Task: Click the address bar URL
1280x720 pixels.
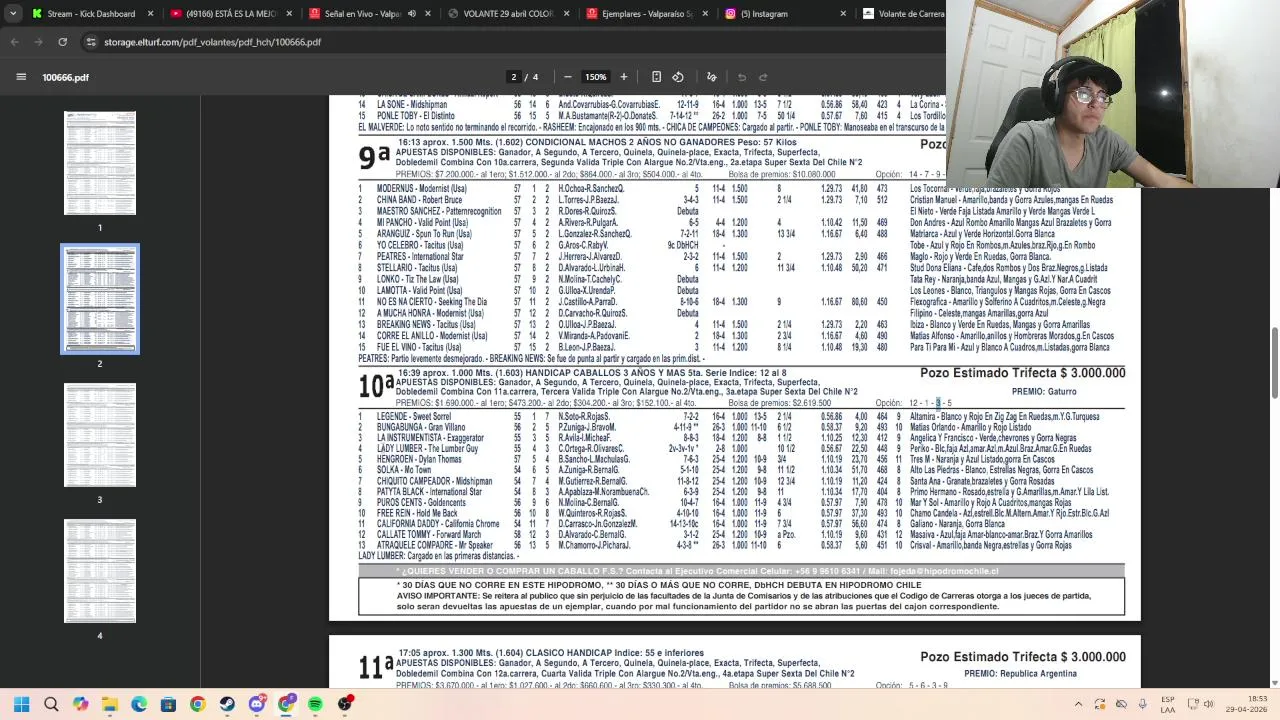Action: coord(213,42)
